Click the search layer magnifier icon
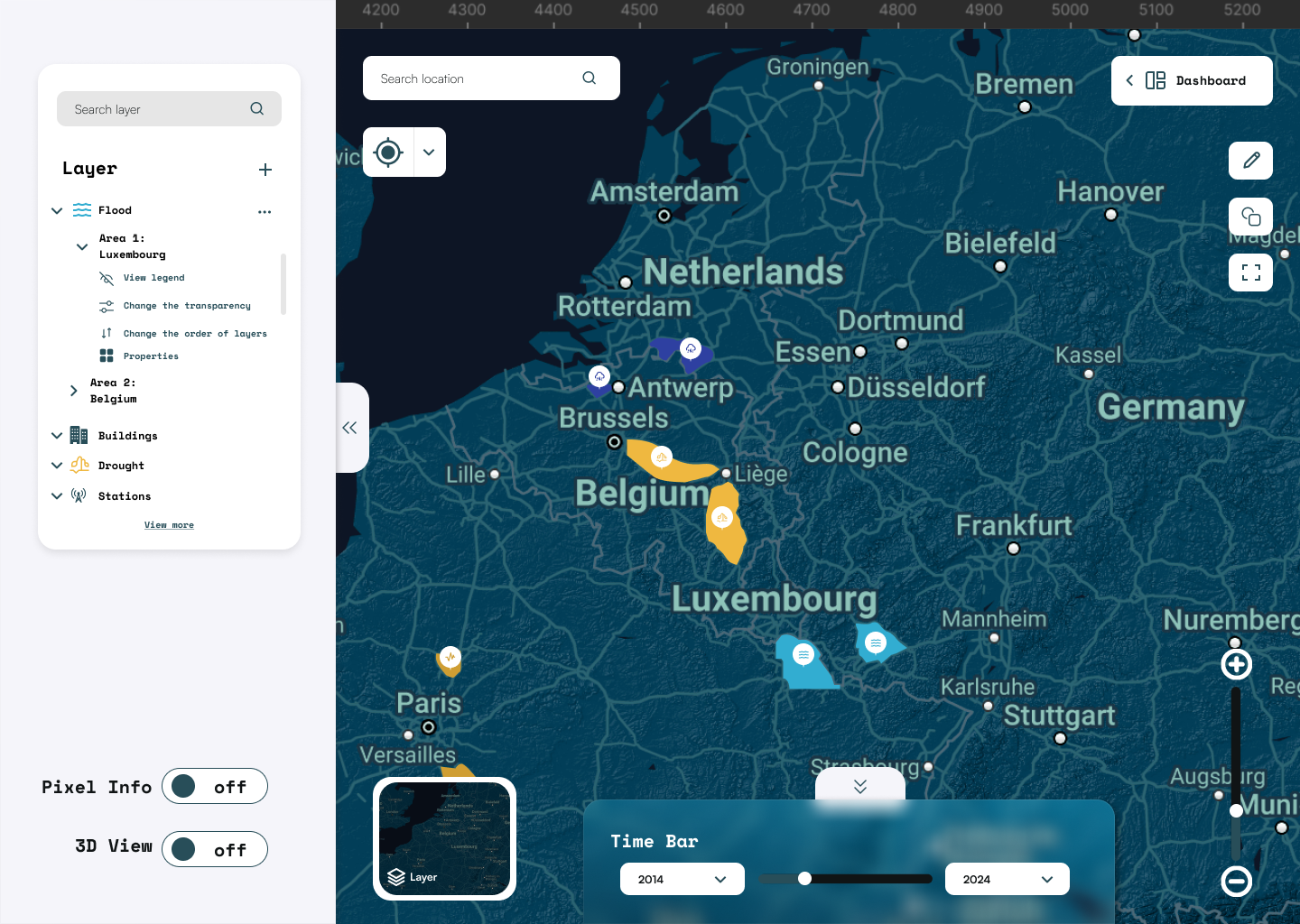Image resolution: width=1300 pixels, height=924 pixels. pyautogui.click(x=257, y=109)
